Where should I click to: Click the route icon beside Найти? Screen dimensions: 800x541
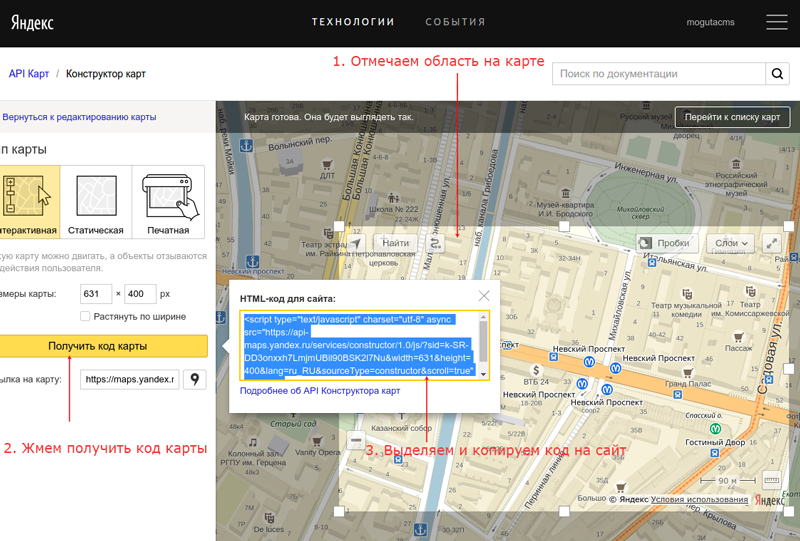point(435,243)
